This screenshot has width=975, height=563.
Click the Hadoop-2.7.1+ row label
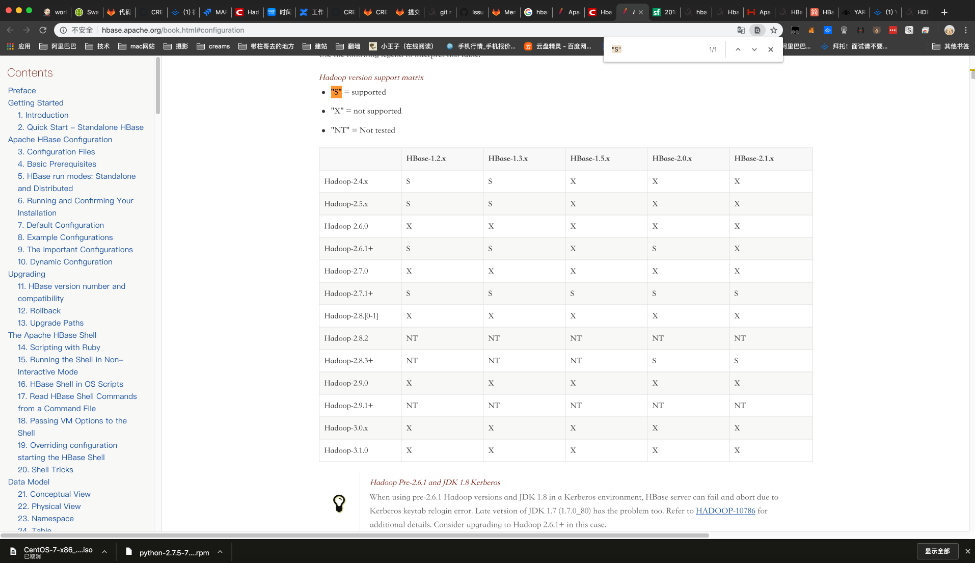point(348,293)
